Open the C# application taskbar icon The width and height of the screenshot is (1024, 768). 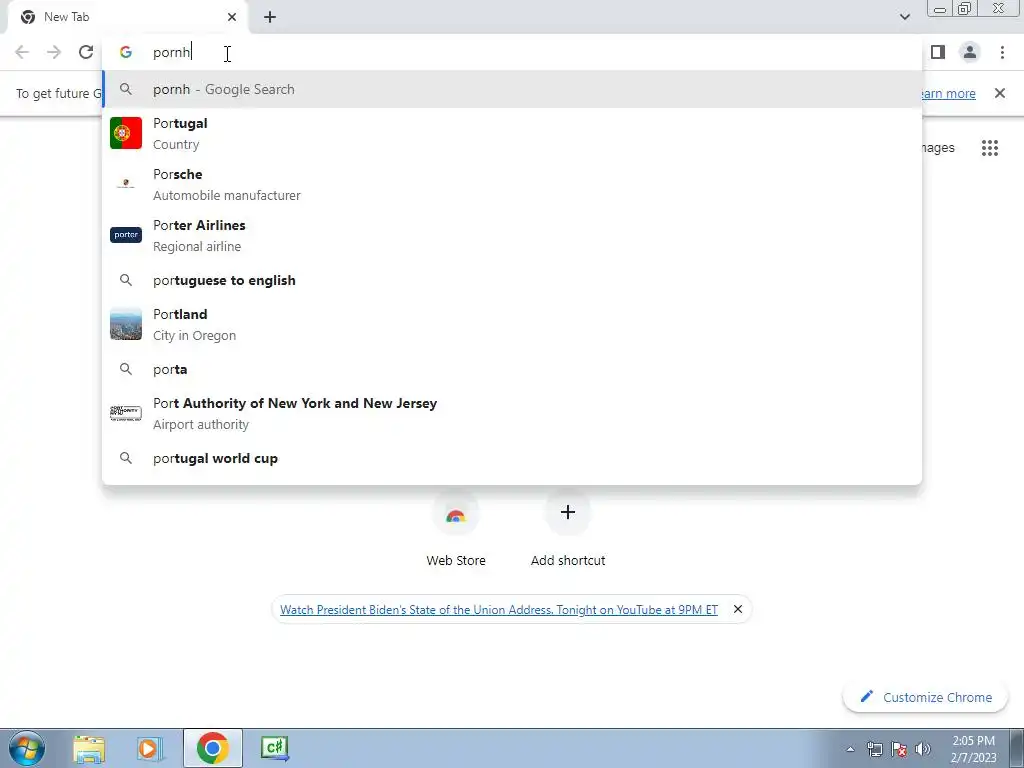click(275, 748)
